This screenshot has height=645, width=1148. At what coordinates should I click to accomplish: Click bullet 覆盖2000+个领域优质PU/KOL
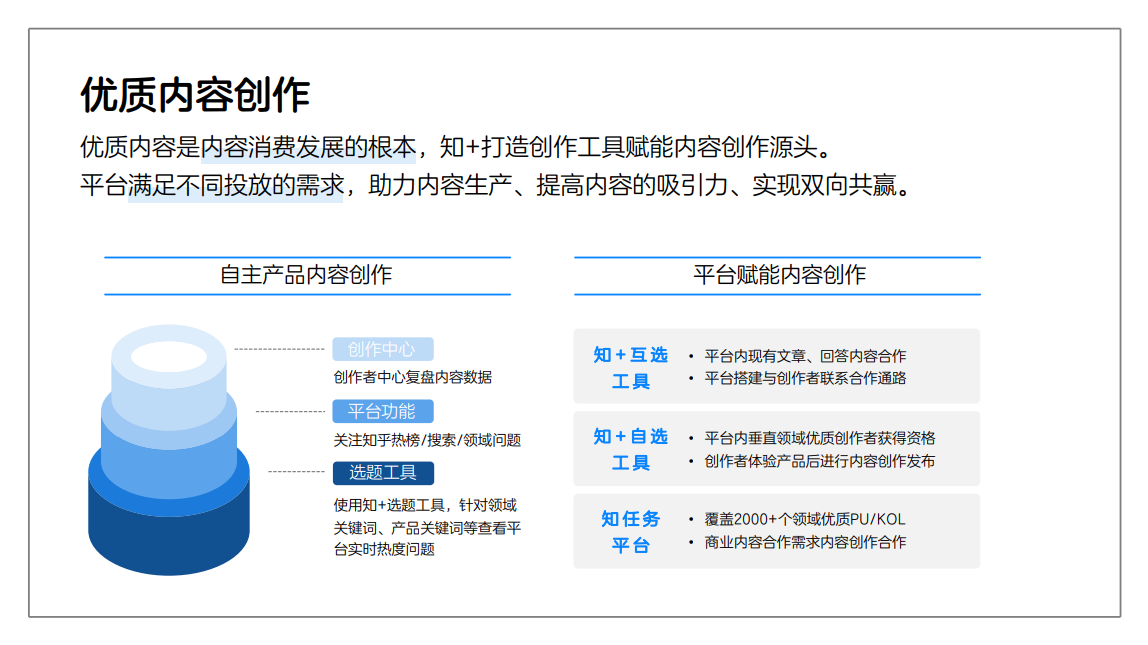coord(805,519)
